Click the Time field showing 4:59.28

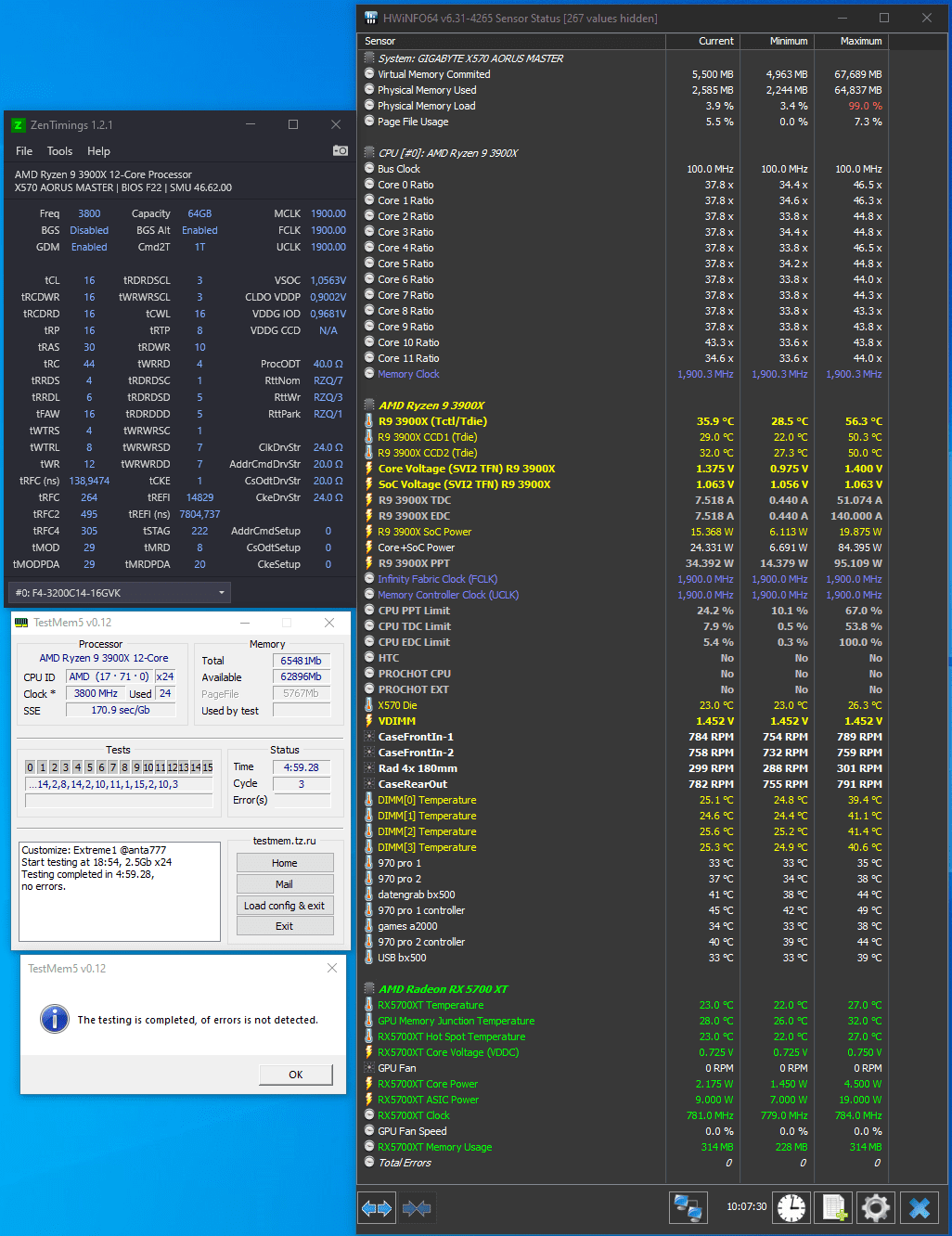pyautogui.click(x=302, y=767)
